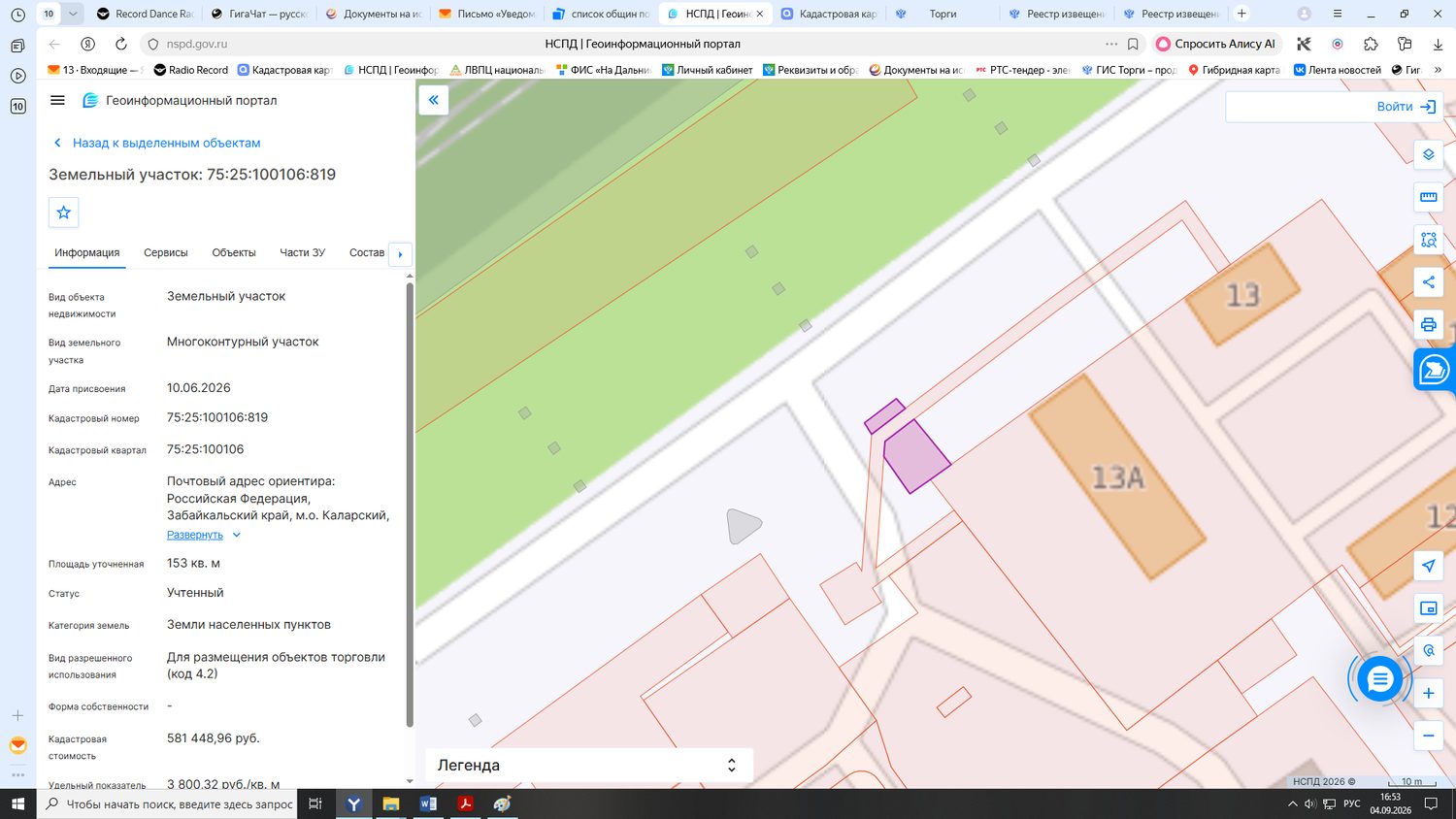Locate my position arrow icon
Viewport: 1456px width, 819px height.
pos(1428,566)
